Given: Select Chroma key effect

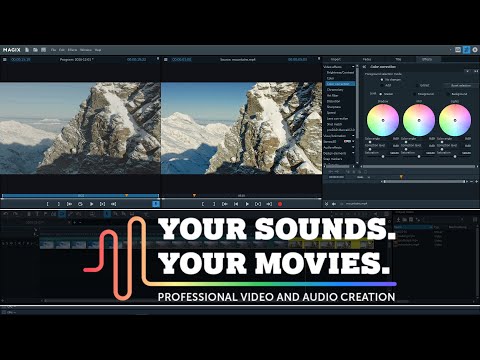Looking at the screenshot, I should tap(335, 90).
